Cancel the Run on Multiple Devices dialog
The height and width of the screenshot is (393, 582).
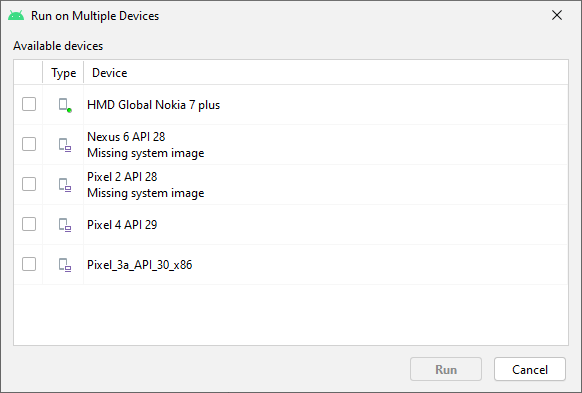pos(530,369)
